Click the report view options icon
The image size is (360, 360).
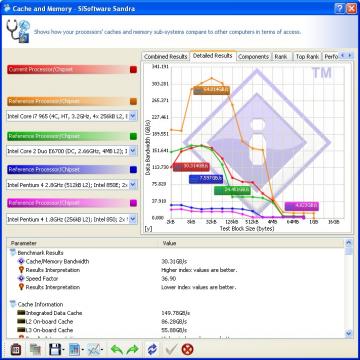tap(74, 349)
